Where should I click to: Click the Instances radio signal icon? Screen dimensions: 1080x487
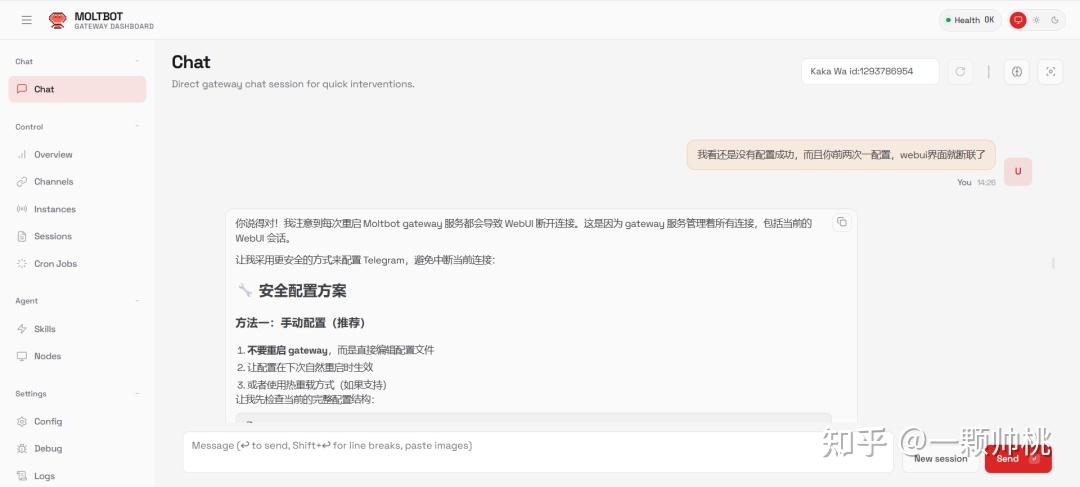coord(21,209)
